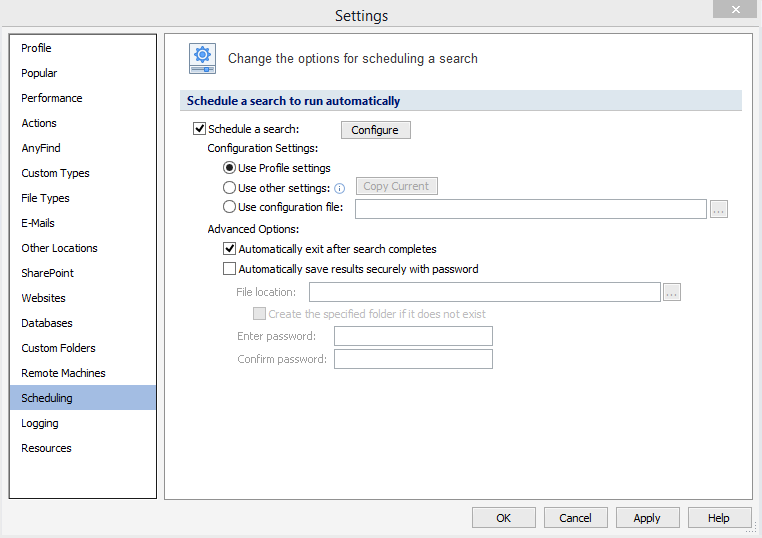The image size is (762, 538).
Task: Click the File location browse ellipsis button
Action: click(x=672, y=292)
